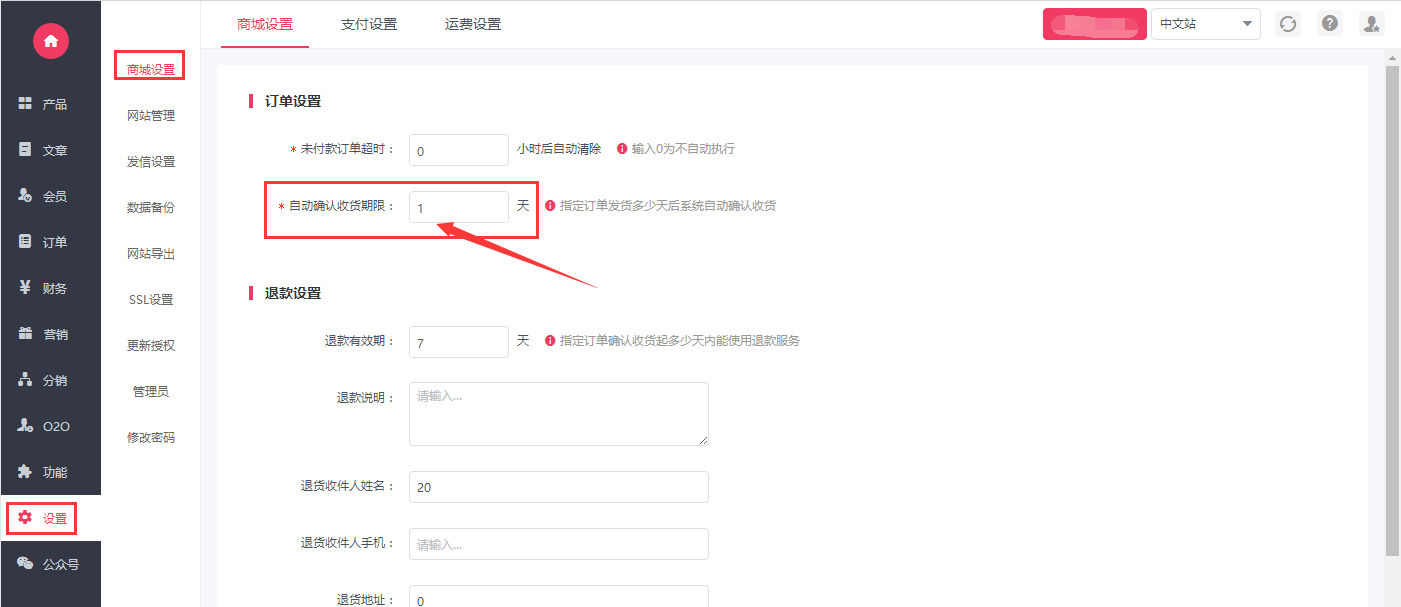The height and width of the screenshot is (607, 1401).
Task: Open 修改密码 in the settings submenu
Action: pos(151,438)
